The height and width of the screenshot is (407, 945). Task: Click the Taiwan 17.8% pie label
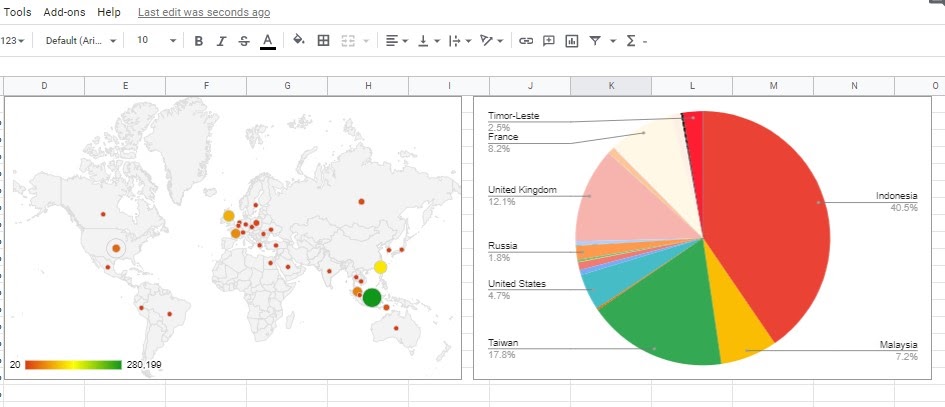(503, 349)
